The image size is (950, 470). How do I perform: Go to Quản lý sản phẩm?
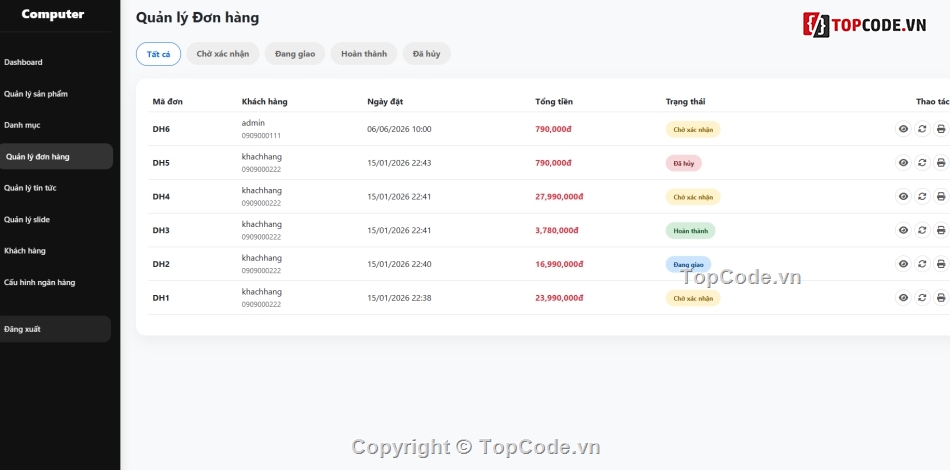(x=36, y=94)
